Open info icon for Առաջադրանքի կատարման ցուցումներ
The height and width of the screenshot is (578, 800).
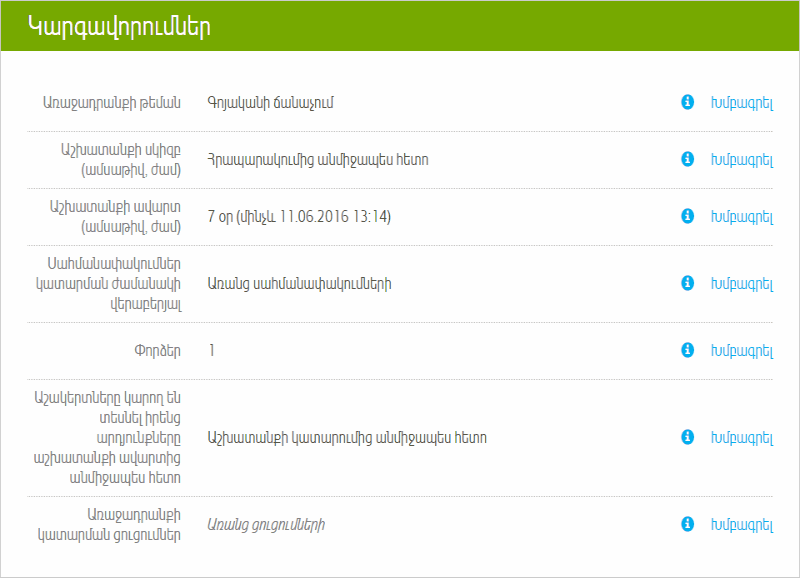tap(687, 524)
